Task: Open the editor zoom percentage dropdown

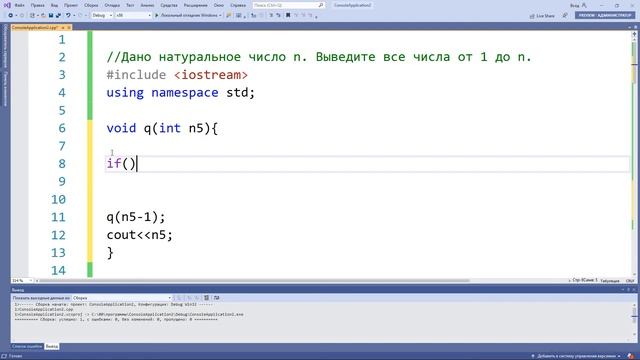Action: [x=22, y=281]
